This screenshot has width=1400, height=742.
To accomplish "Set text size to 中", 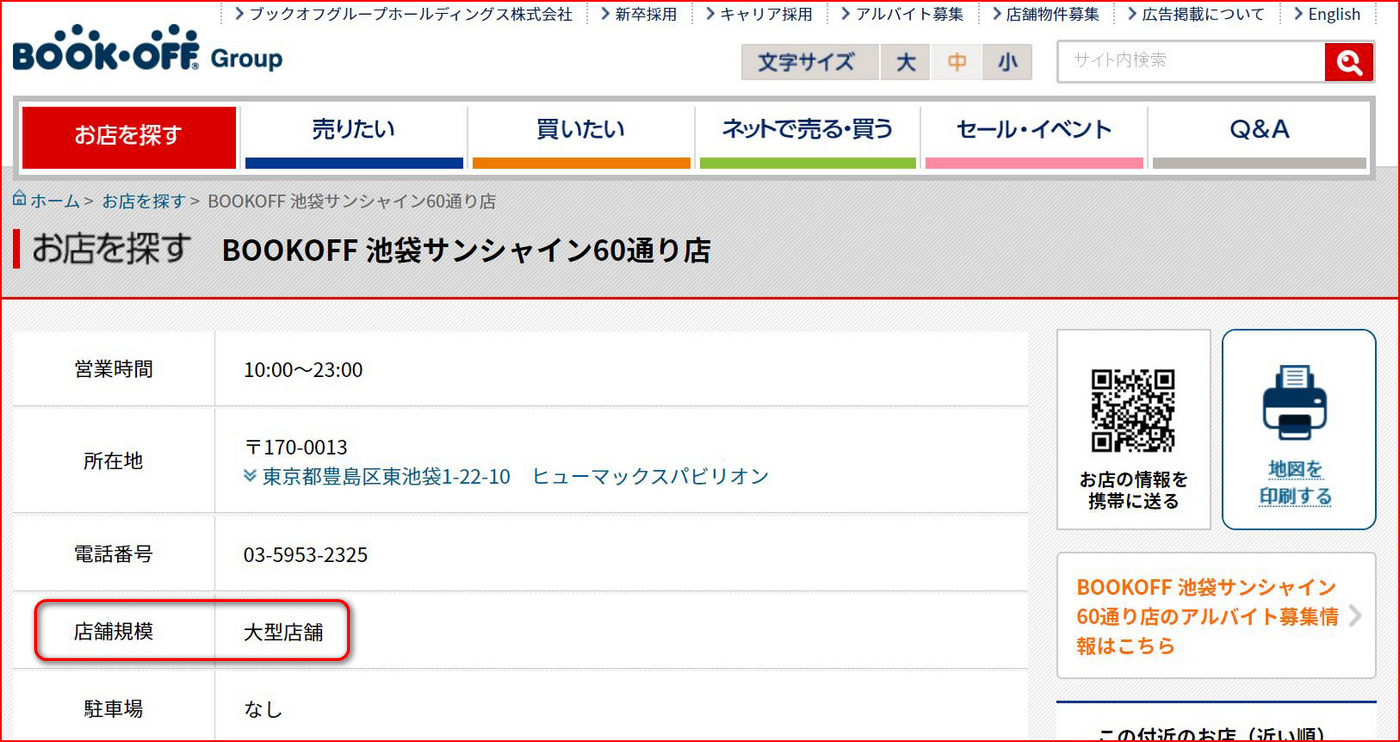I will [957, 62].
